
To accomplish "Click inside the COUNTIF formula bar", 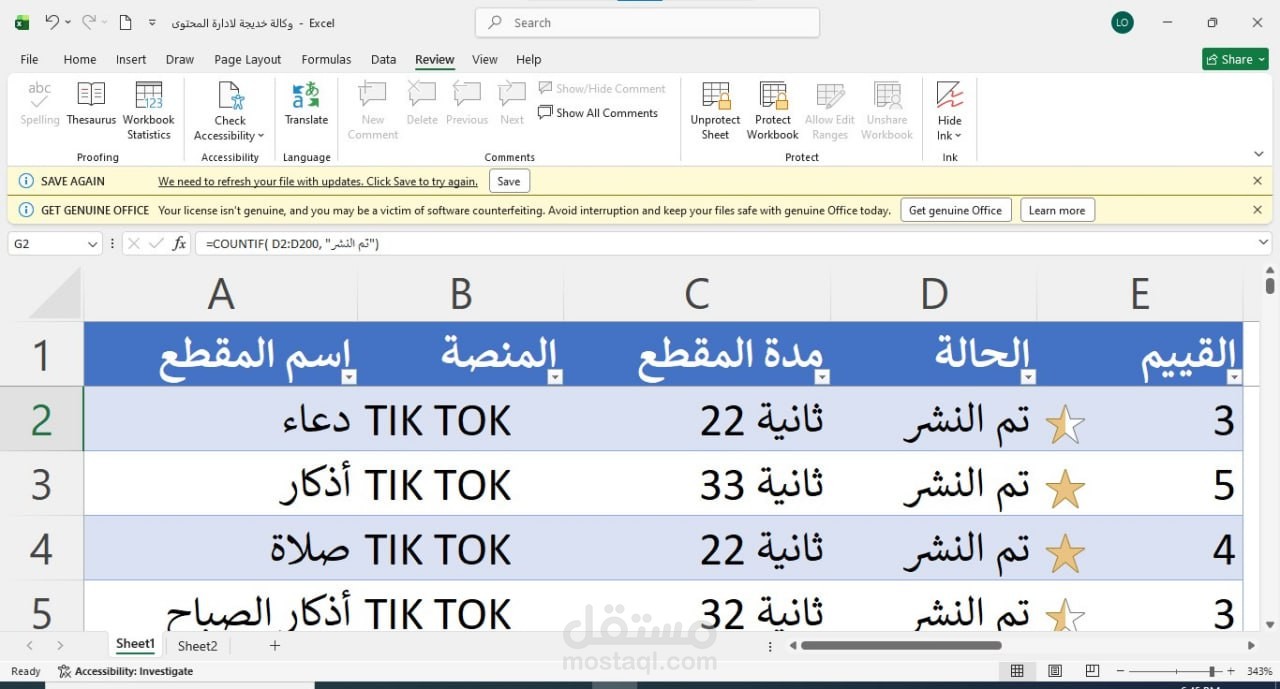I will (722, 243).
